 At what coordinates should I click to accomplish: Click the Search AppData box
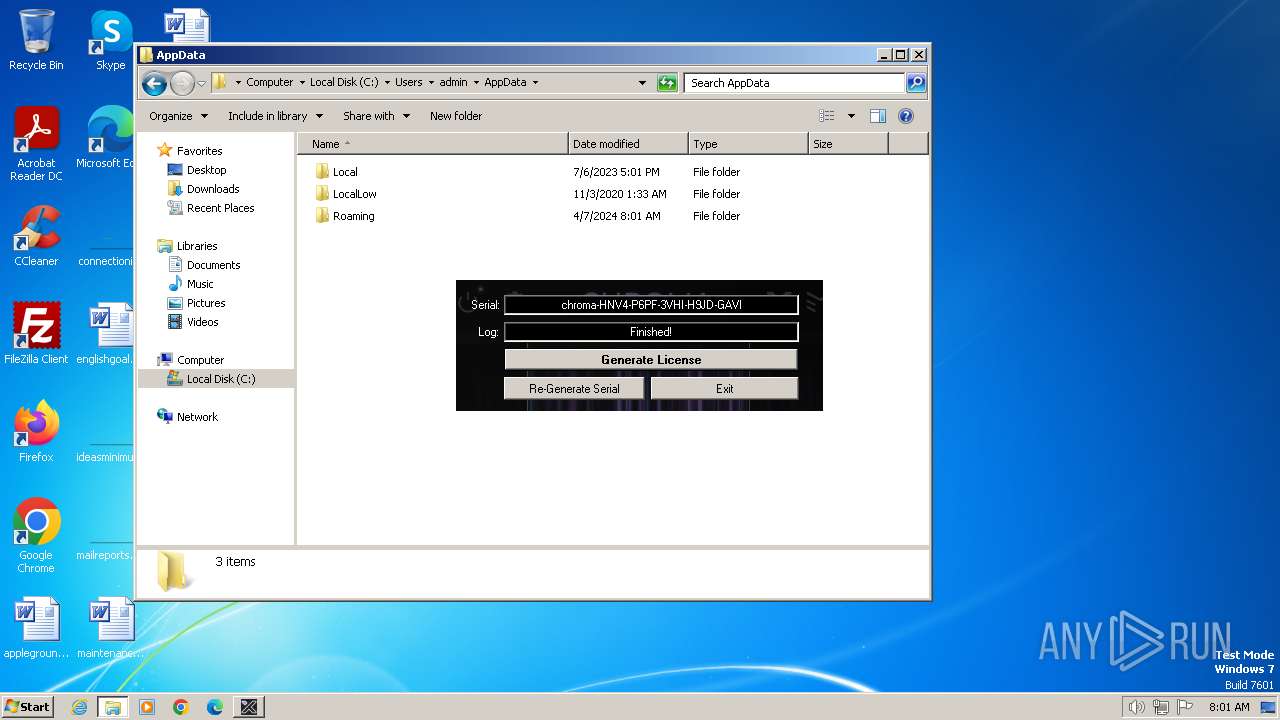coord(795,83)
